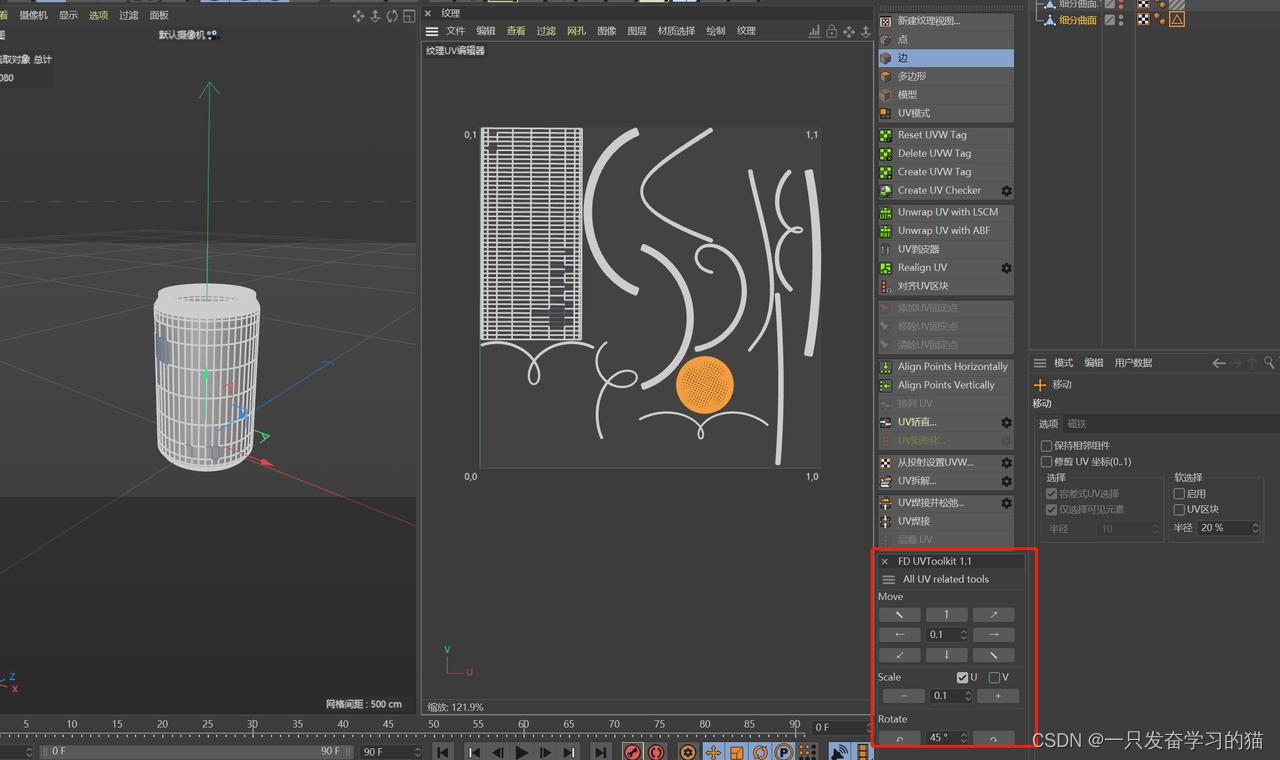This screenshot has height=760, width=1280.
Task: Open the UV editor 材质选择 menu
Action: [676, 31]
